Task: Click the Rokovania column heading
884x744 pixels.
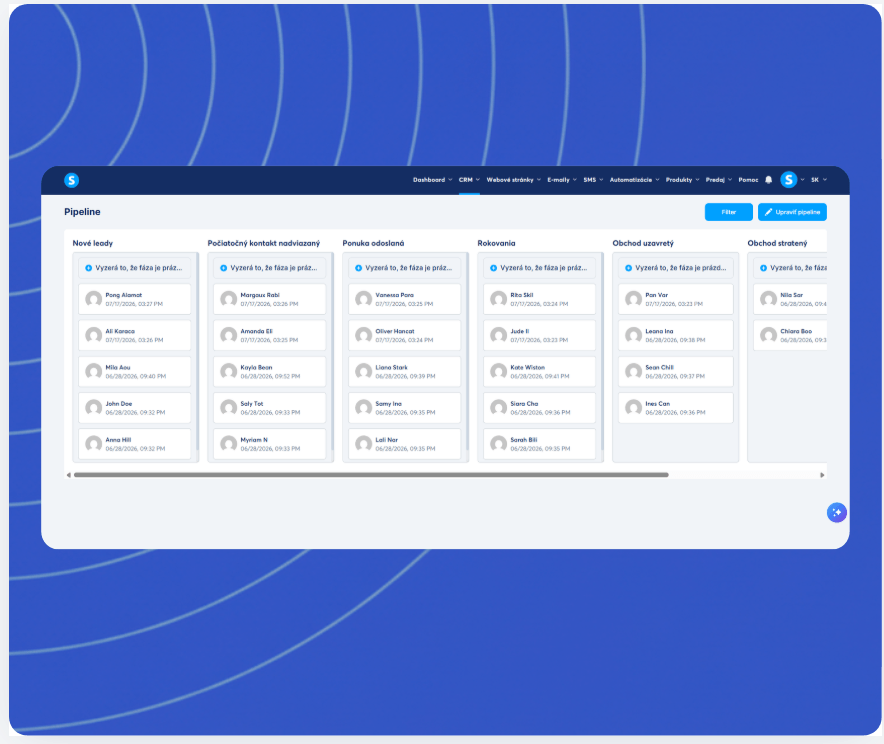Action: click(496, 243)
